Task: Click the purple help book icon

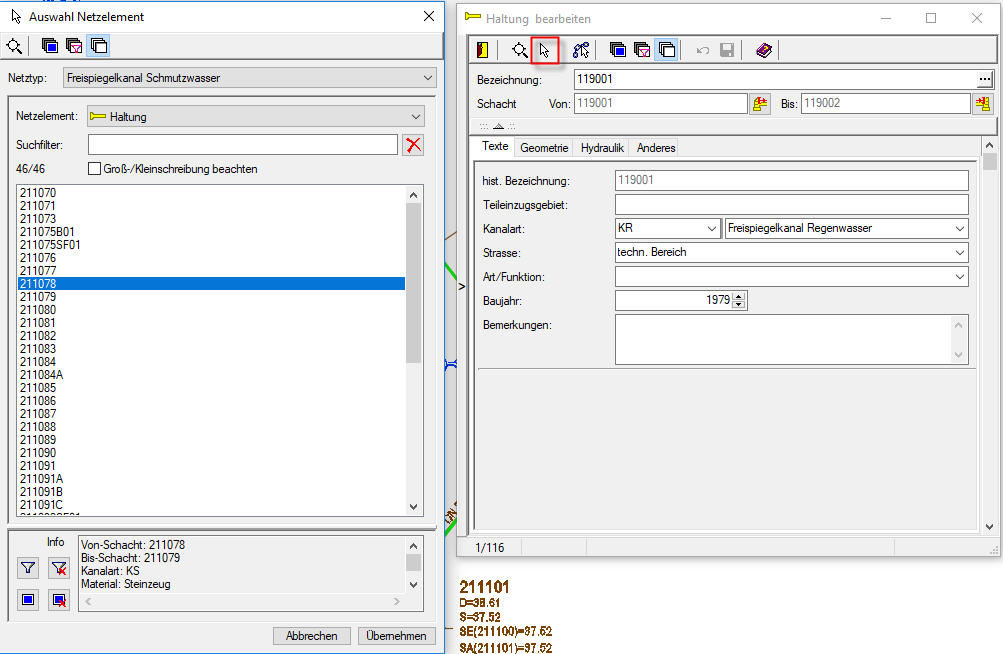Action: click(x=764, y=50)
